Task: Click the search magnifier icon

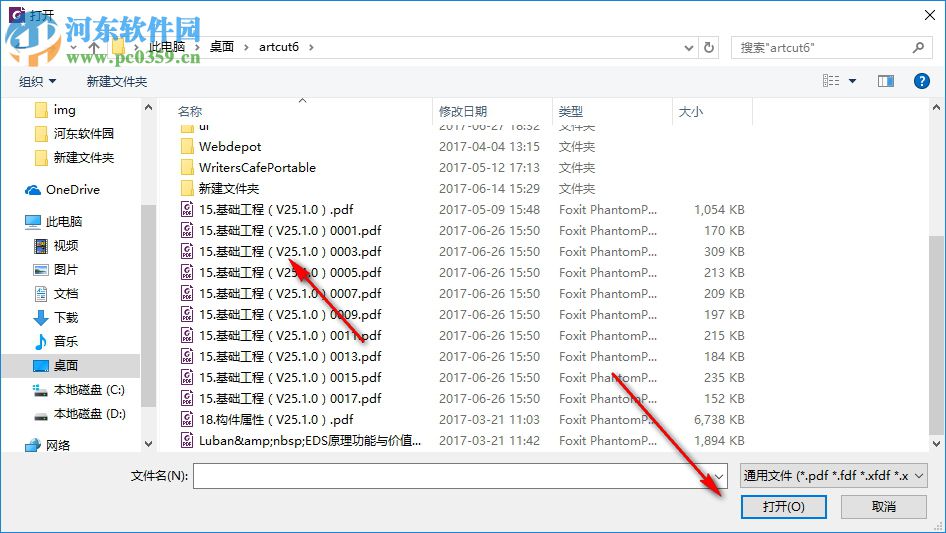Action: (x=918, y=47)
